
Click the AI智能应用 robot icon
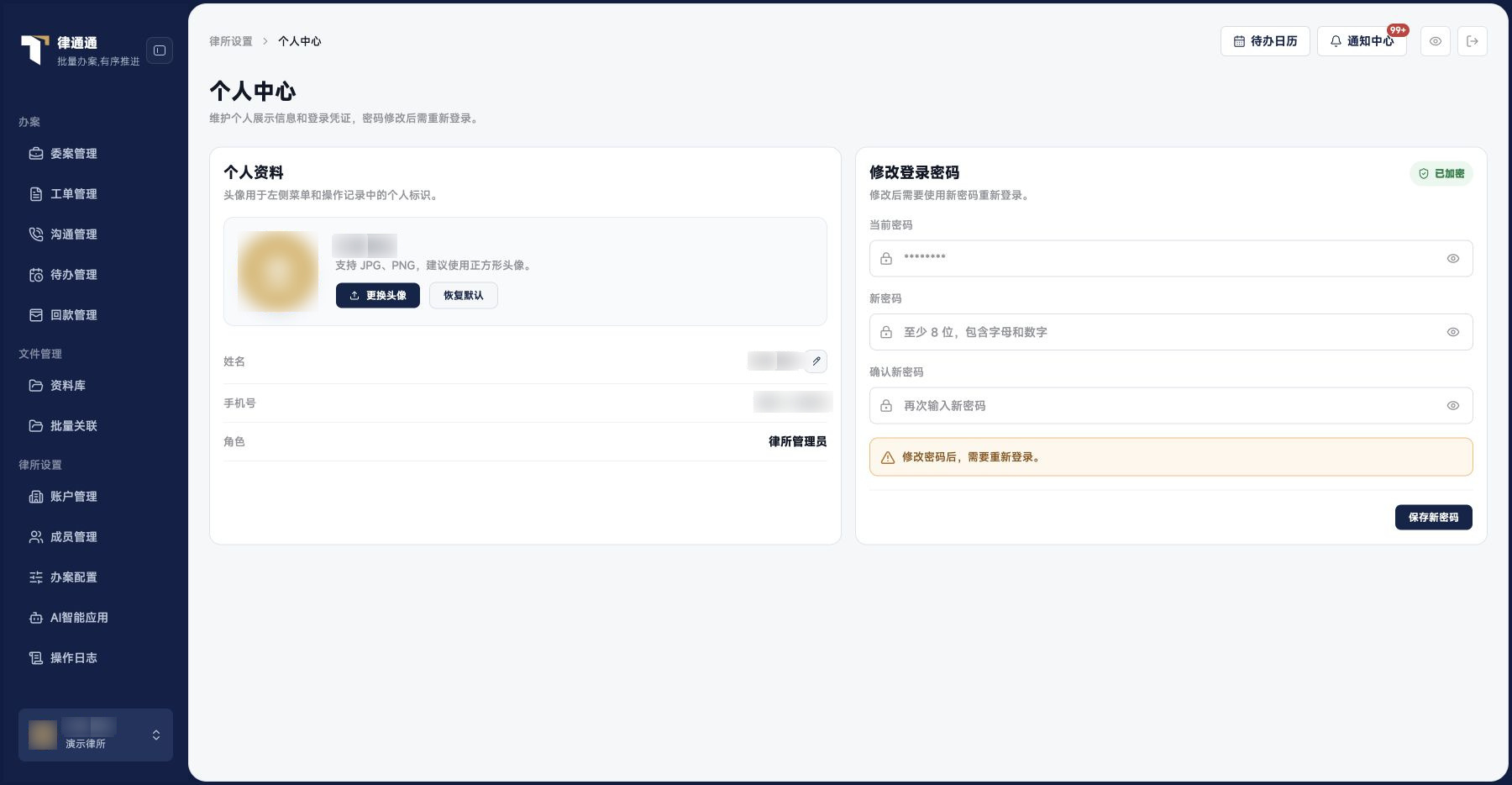[x=36, y=618]
